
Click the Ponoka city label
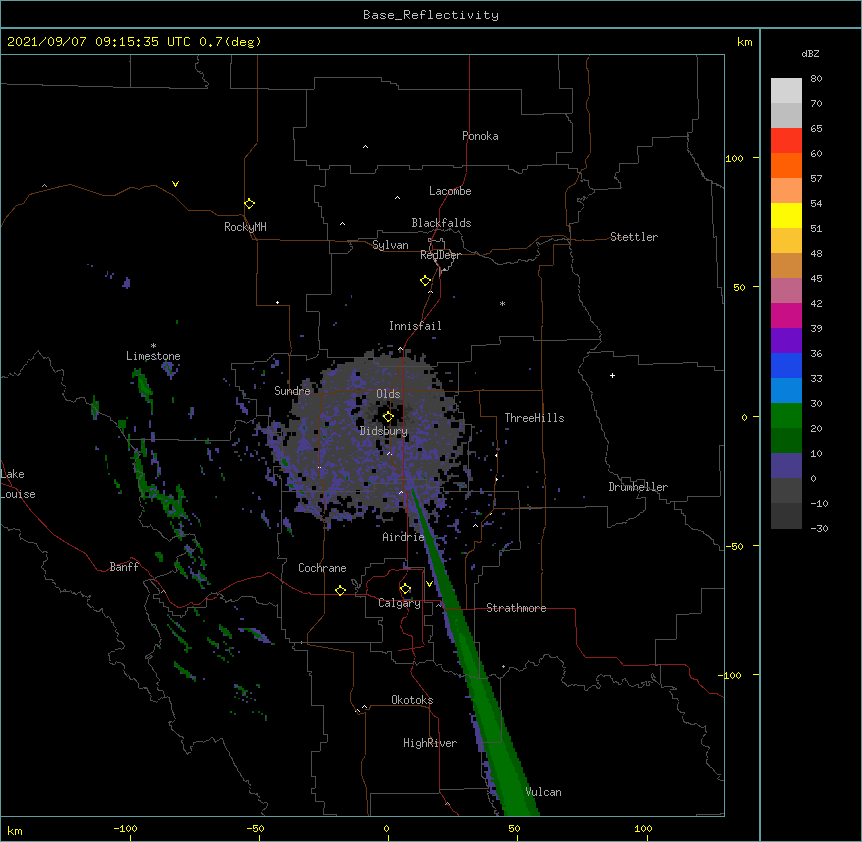[x=480, y=136]
